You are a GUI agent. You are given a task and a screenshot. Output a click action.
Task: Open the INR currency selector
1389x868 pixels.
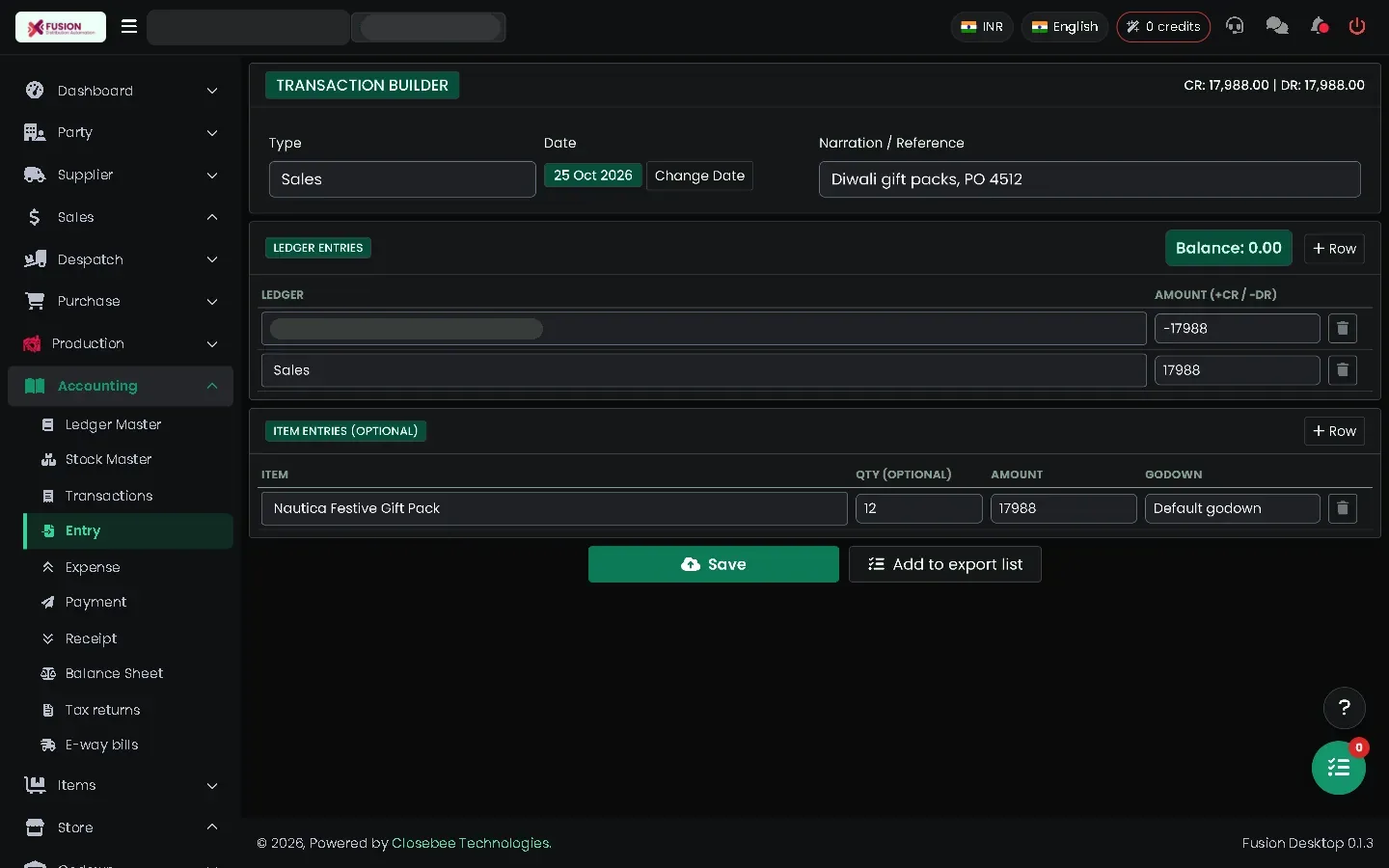pyautogui.click(x=982, y=27)
